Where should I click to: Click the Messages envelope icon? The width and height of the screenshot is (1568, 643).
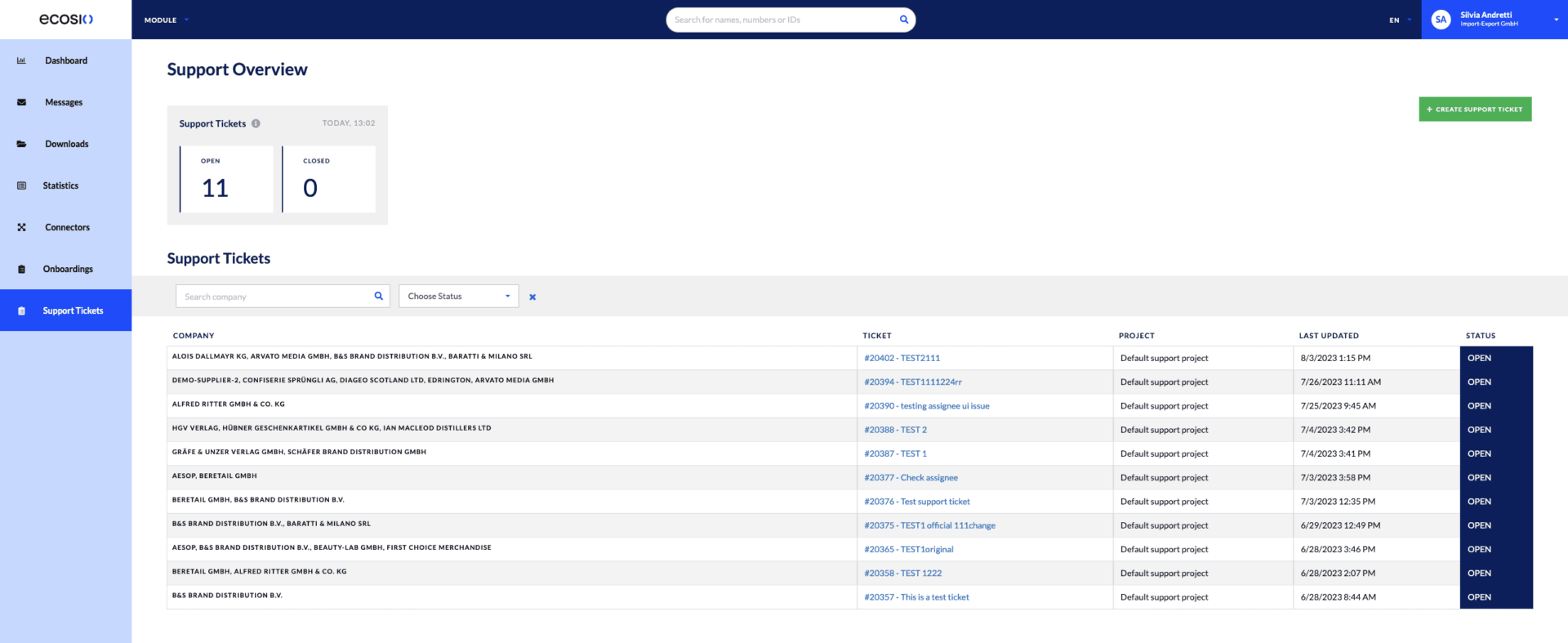pos(21,102)
